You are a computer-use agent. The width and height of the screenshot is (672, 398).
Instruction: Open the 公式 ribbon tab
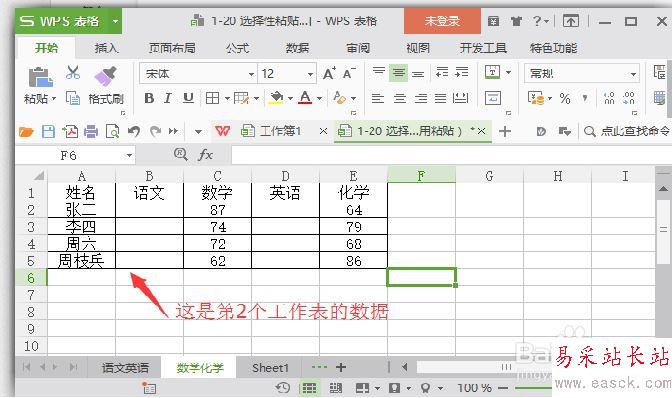(237, 48)
